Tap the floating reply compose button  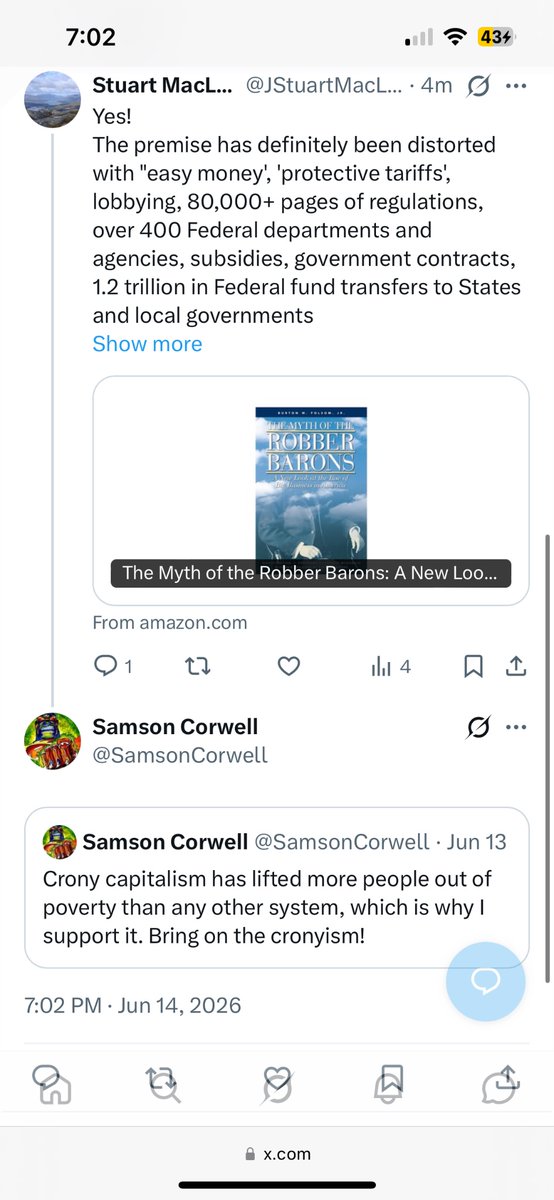pyautogui.click(x=485, y=980)
